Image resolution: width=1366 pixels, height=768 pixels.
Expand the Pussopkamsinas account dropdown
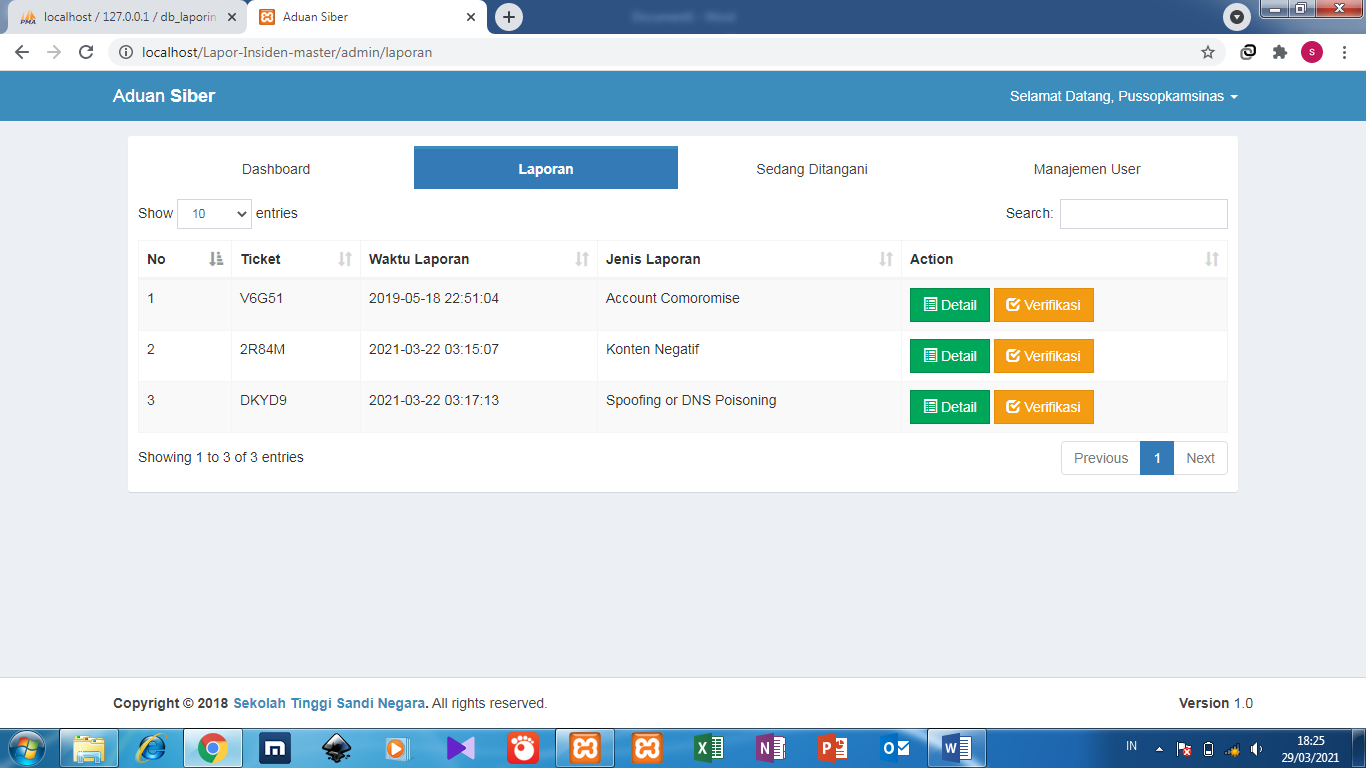1123,96
